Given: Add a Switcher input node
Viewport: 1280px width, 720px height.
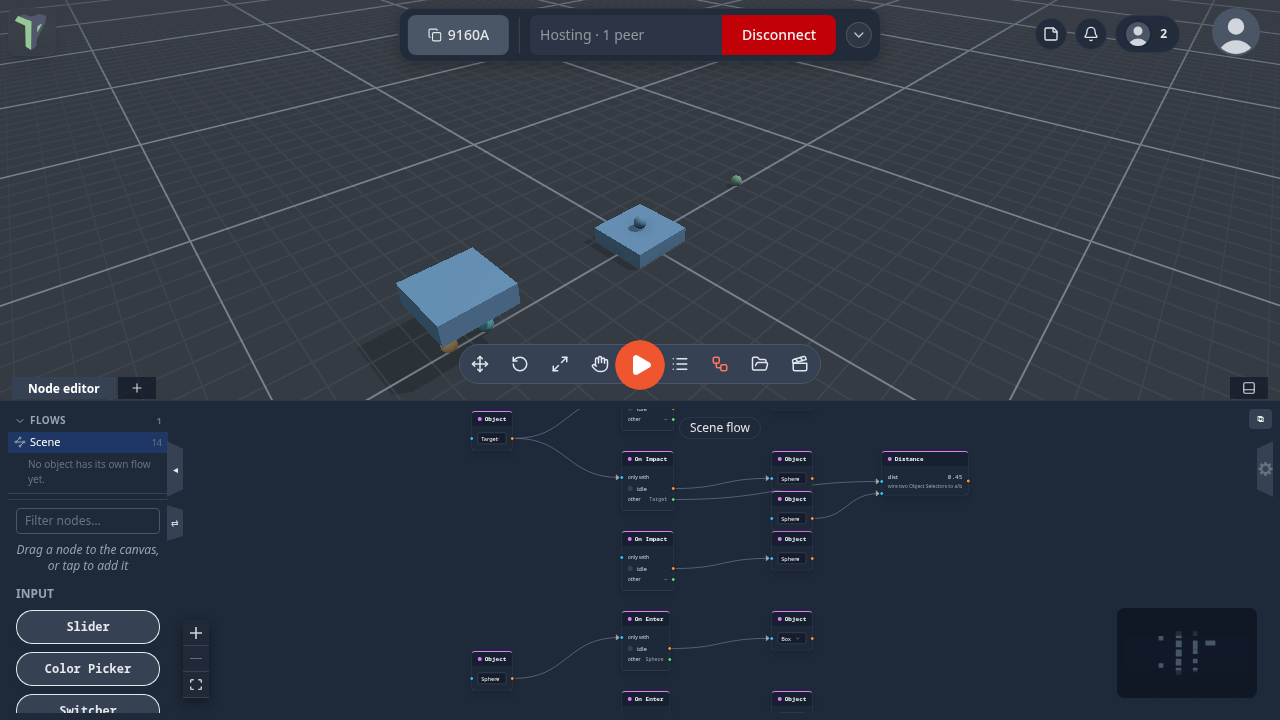Looking at the screenshot, I should pyautogui.click(x=88, y=706).
